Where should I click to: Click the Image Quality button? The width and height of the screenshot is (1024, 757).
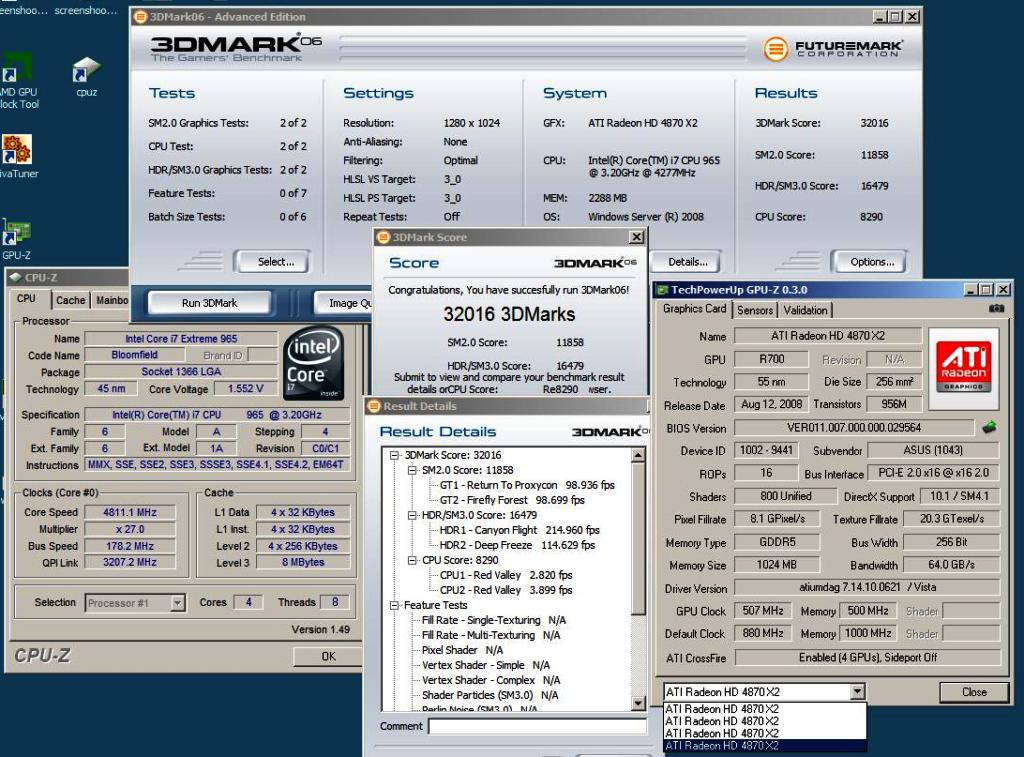pyautogui.click(x=345, y=302)
